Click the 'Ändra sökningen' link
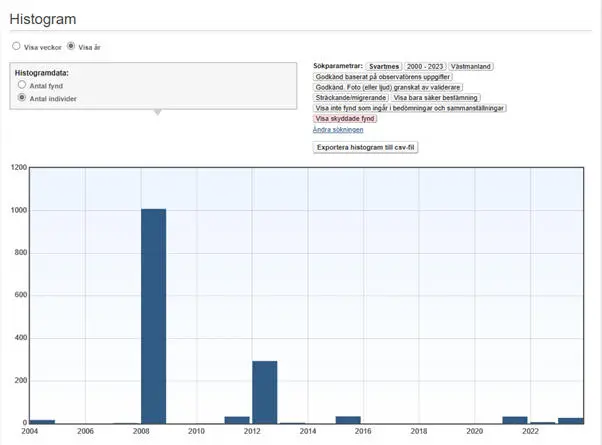This screenshot has height=445, width=602. [338, 129]
